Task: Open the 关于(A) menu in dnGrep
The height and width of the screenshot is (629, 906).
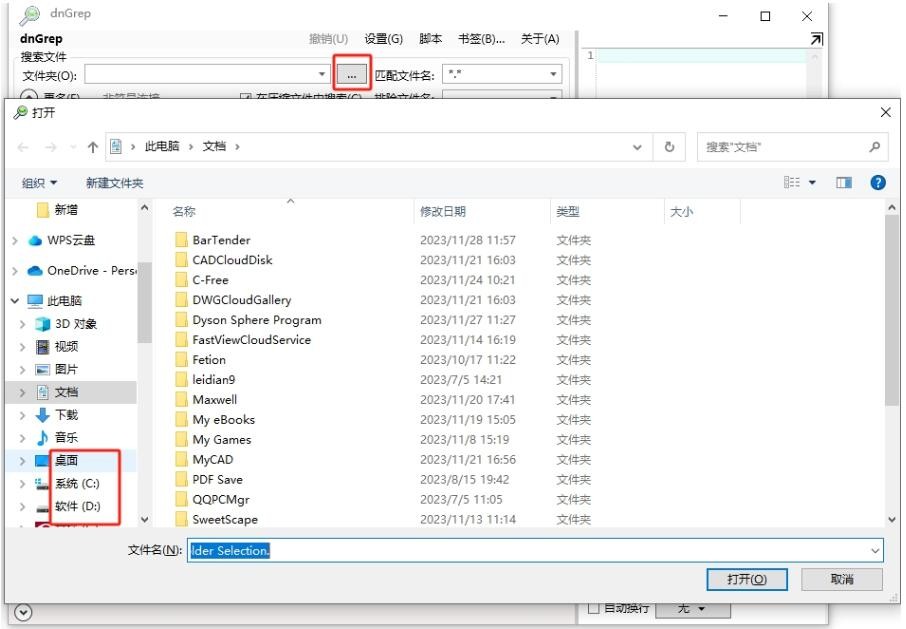Action: coord(540,39)
